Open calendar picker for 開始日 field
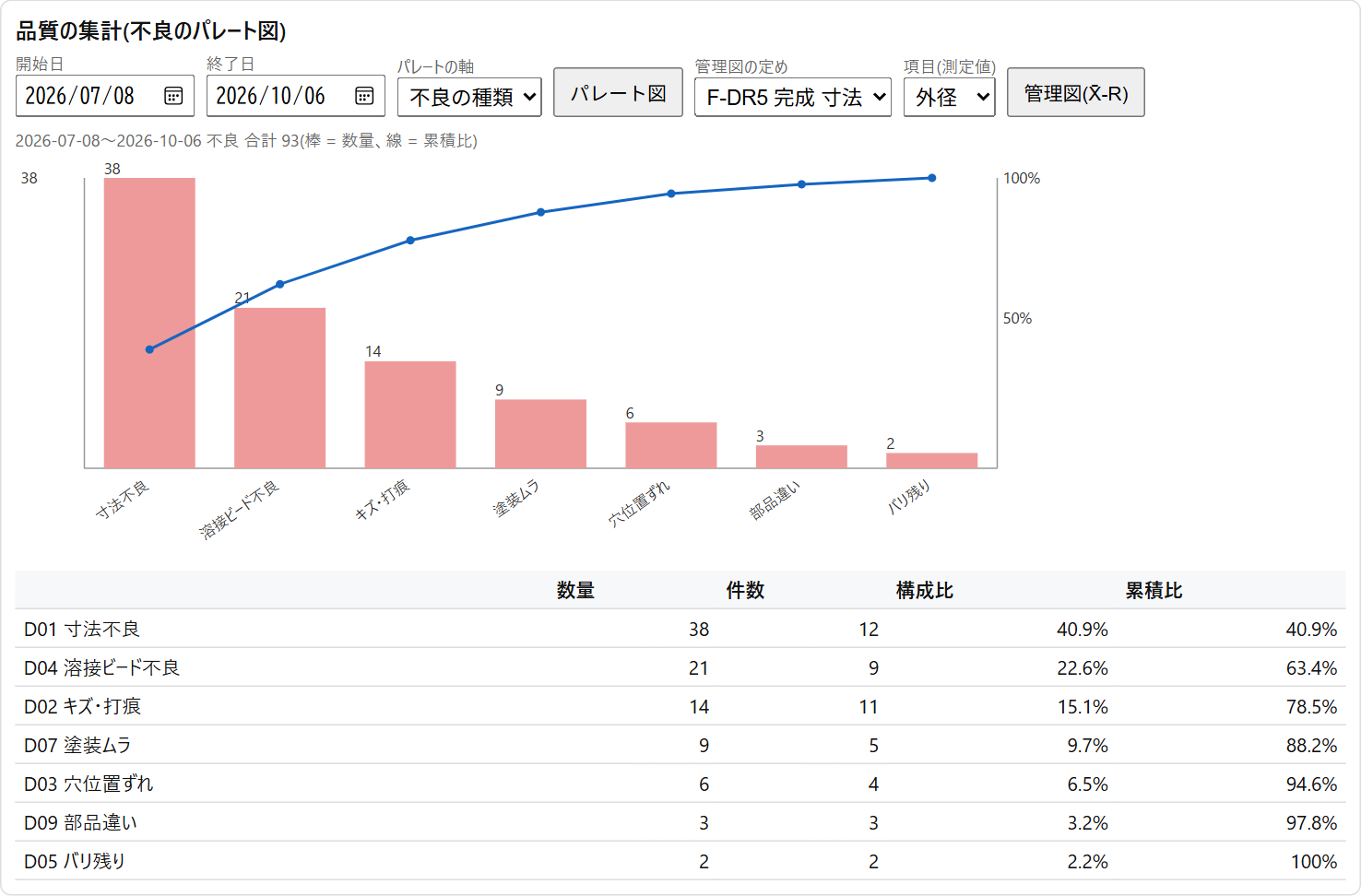 pos(173,96)
